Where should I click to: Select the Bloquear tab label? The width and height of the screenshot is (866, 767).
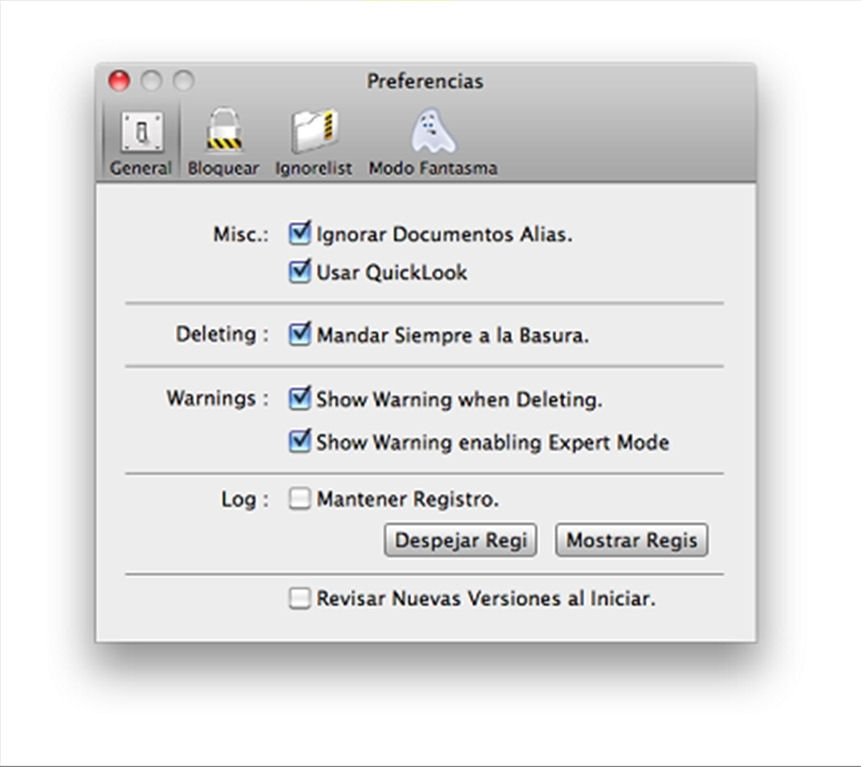[223, 168]
